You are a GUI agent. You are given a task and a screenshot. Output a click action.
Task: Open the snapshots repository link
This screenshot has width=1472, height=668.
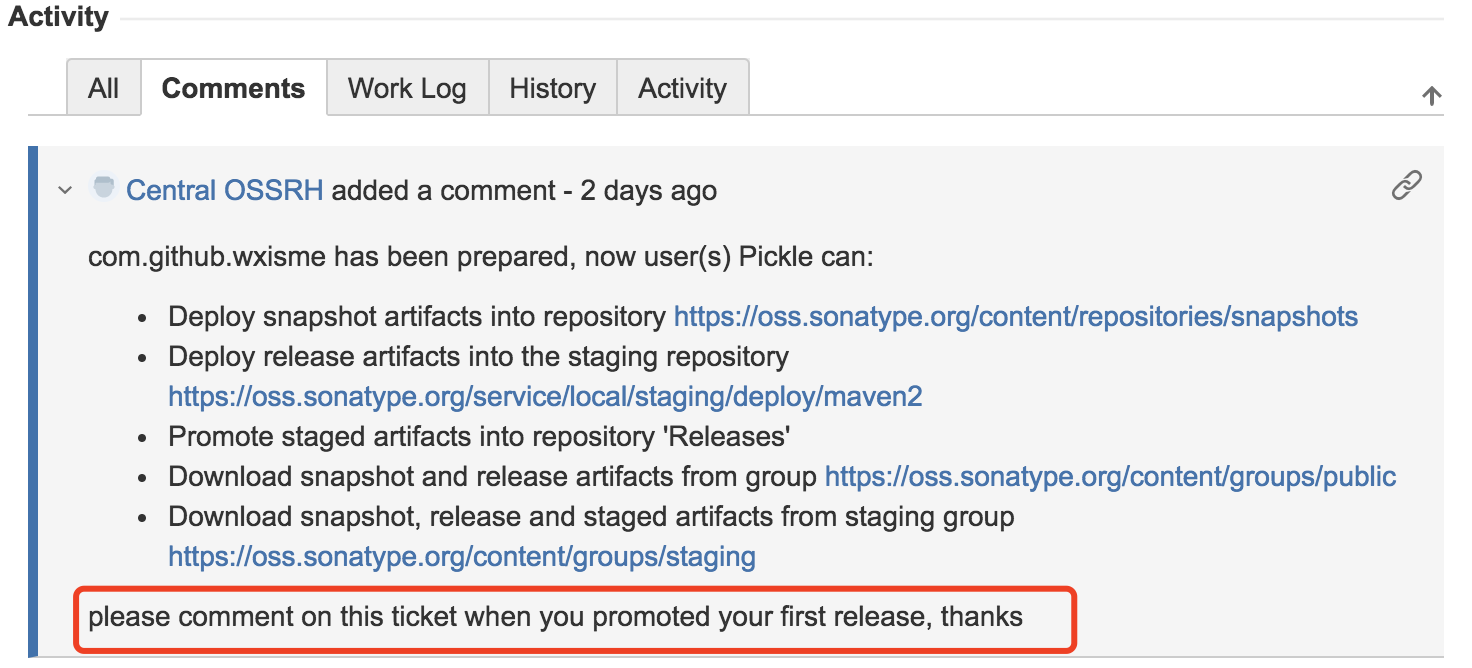[x=1015, y=317]
